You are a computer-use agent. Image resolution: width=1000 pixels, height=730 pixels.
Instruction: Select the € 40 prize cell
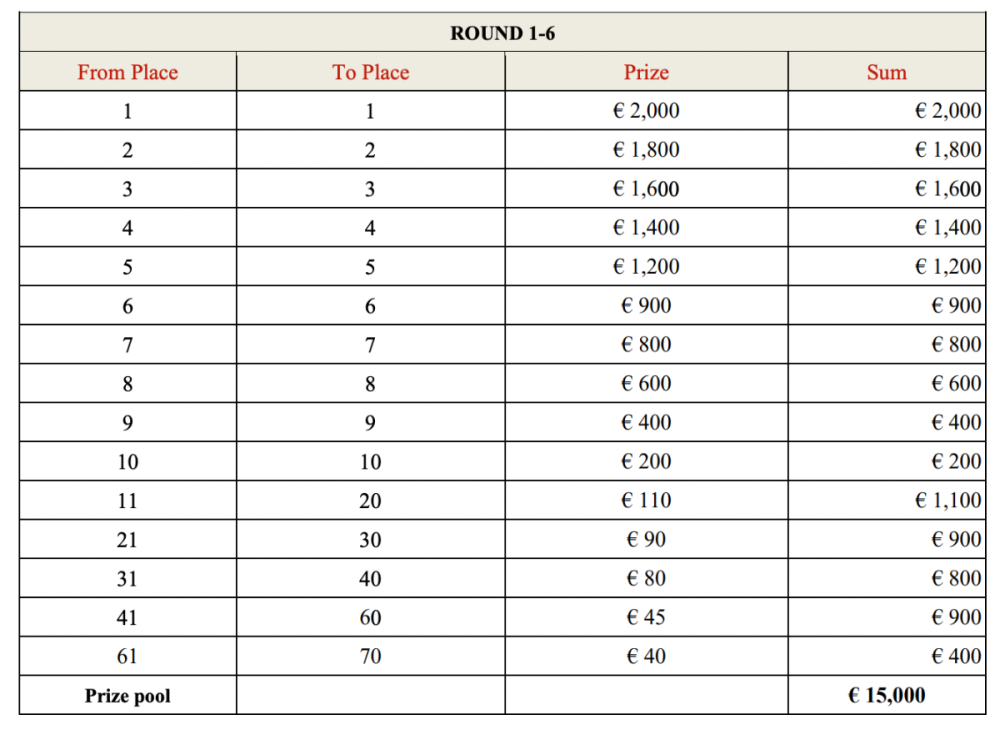[x=646, y=657]
